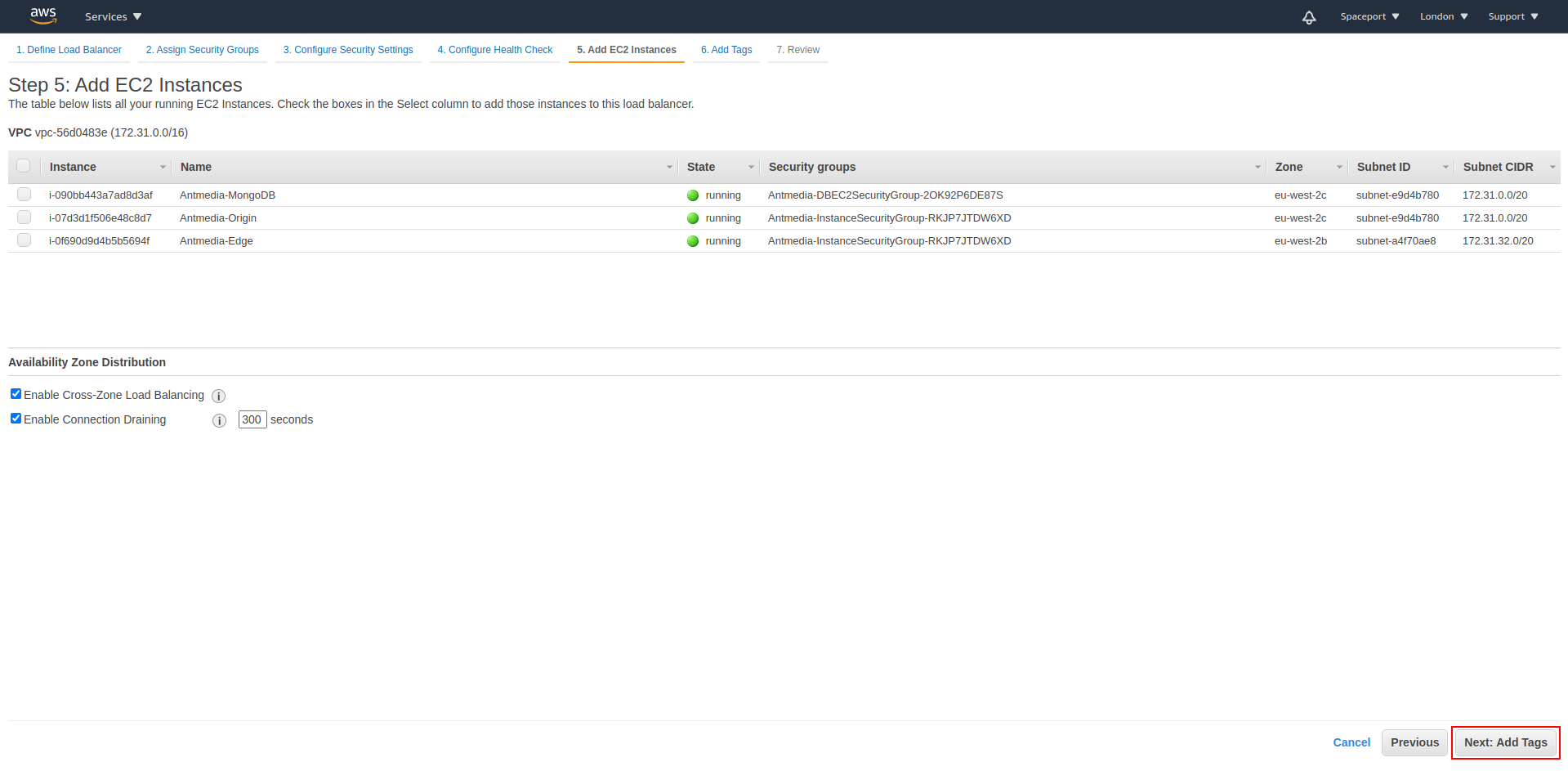Go to step 1 Define Load Balancer

[69, 50]
